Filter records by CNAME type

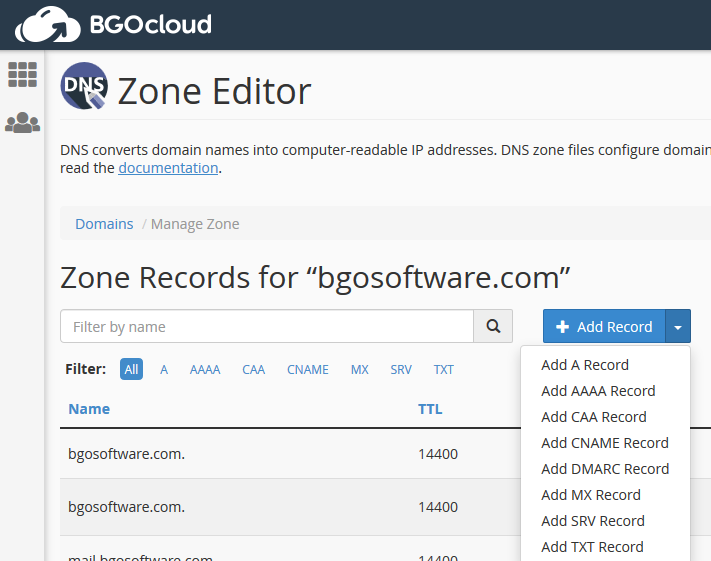tap(307, 370)
